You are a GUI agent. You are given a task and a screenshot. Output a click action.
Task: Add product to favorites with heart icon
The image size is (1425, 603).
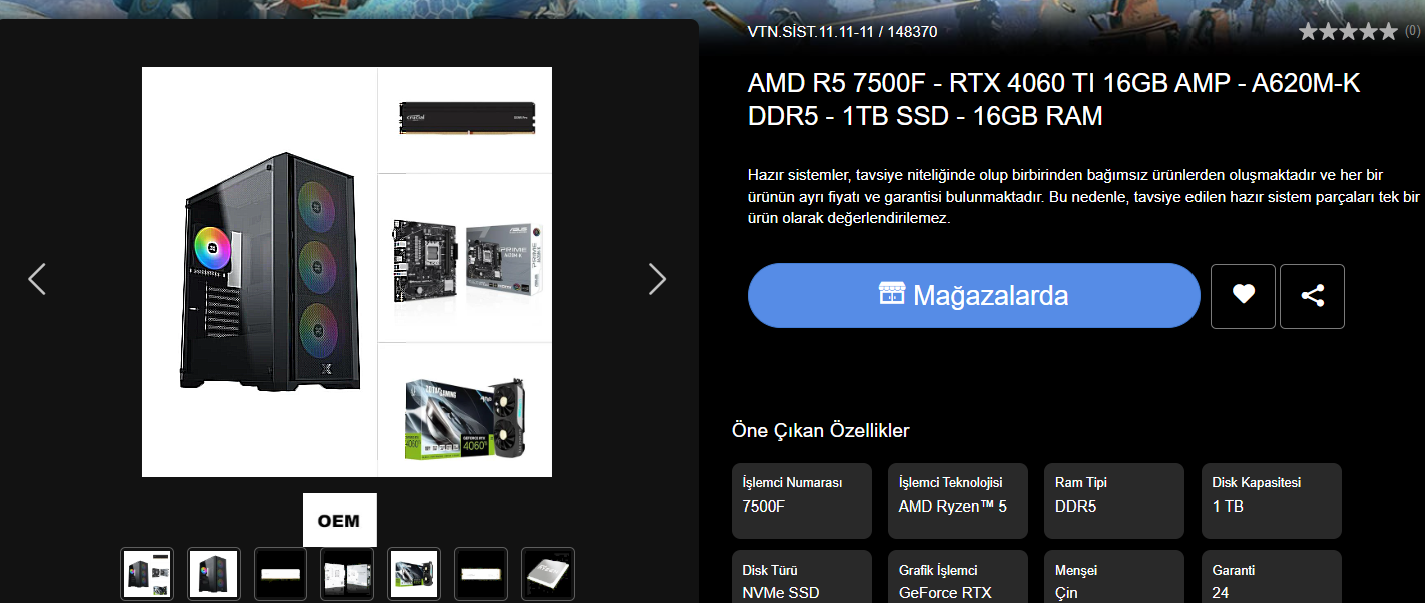(x=1243, y=296)
